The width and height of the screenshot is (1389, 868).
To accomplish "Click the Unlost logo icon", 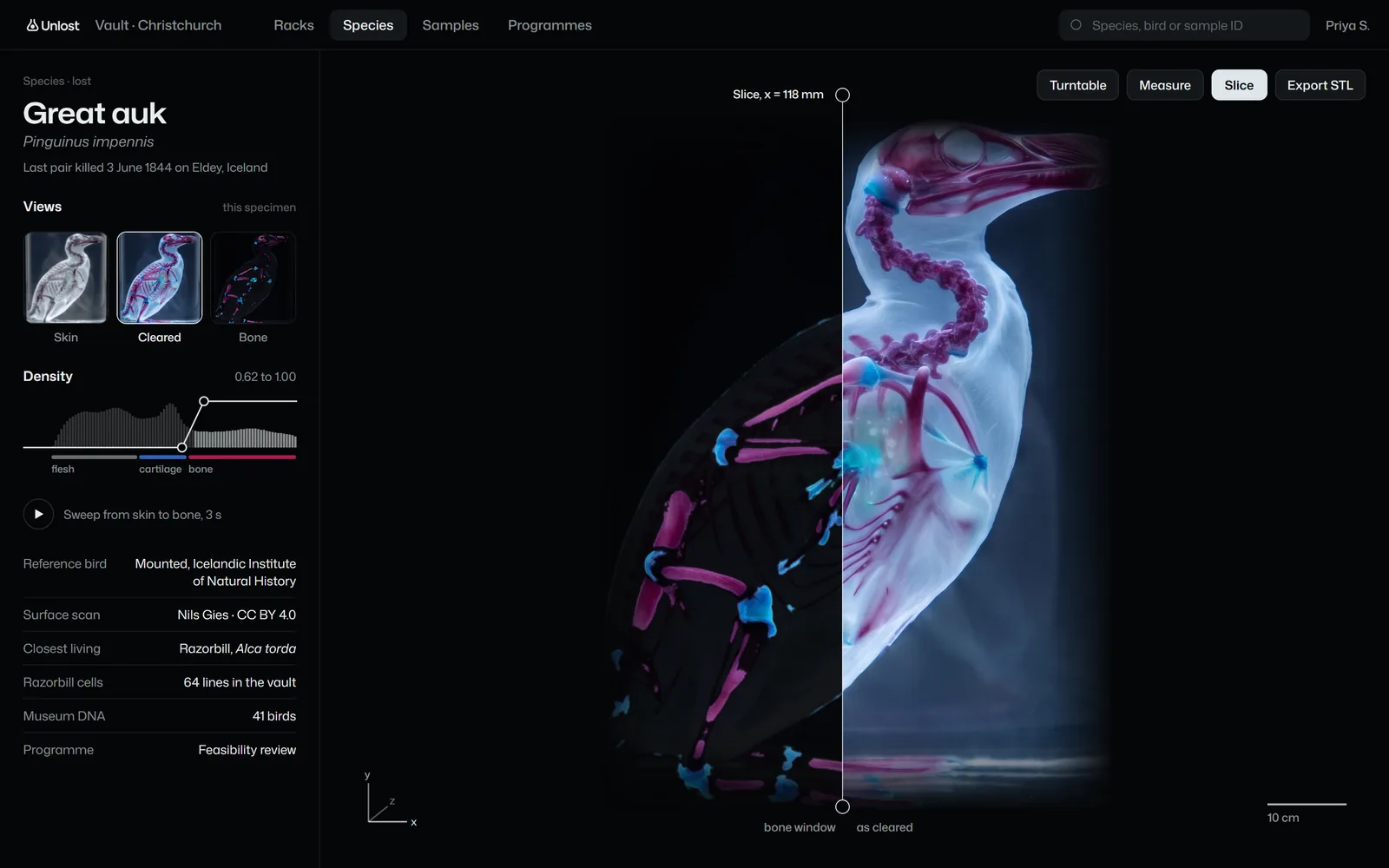I will tap(32, 25).
